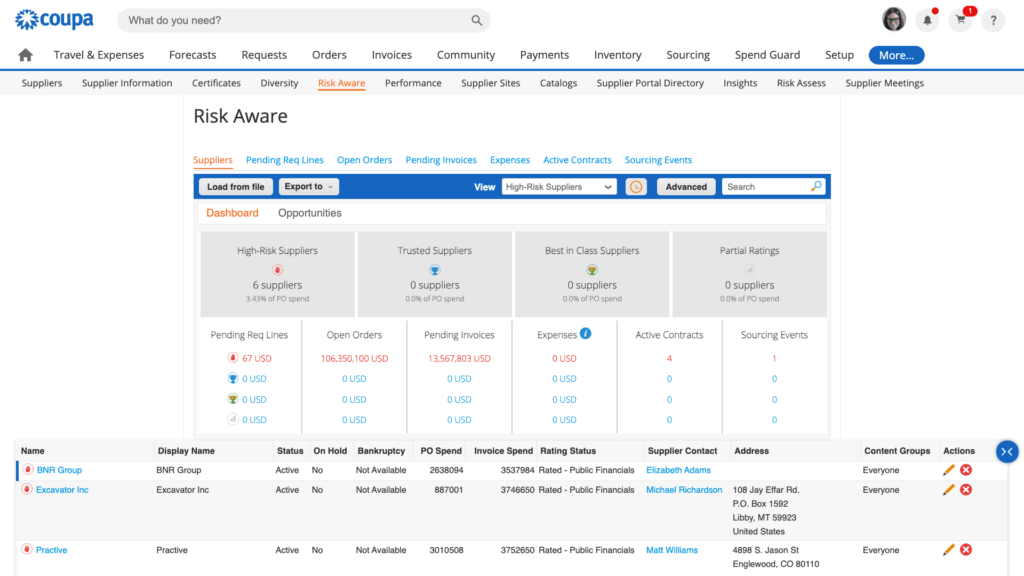
Task: Delete Excavator Inc with red X icon
Action: (x=966, y=490)
